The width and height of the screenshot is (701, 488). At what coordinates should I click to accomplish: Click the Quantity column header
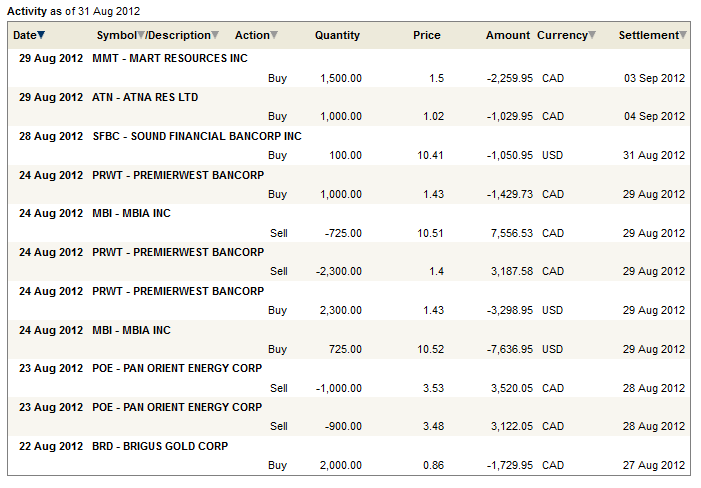[337, 35]
